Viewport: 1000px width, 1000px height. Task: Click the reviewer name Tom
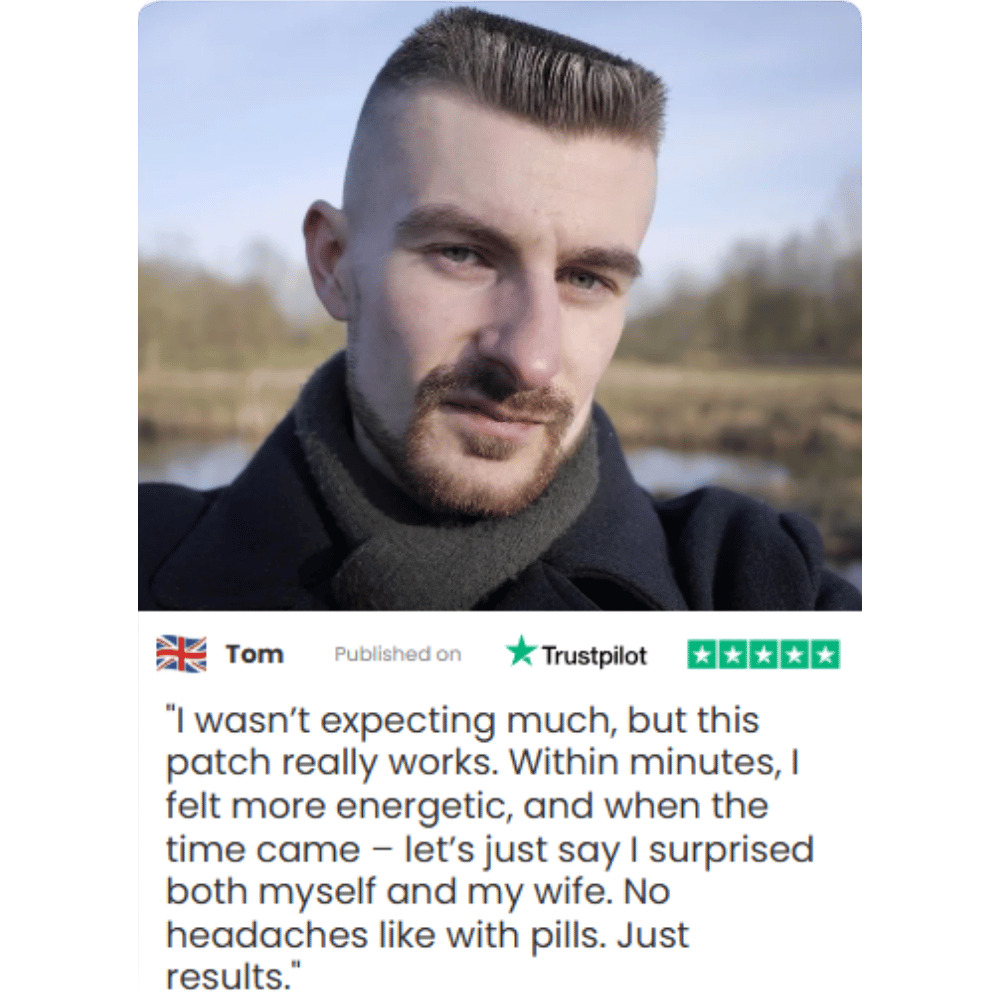tap(254, 654)
